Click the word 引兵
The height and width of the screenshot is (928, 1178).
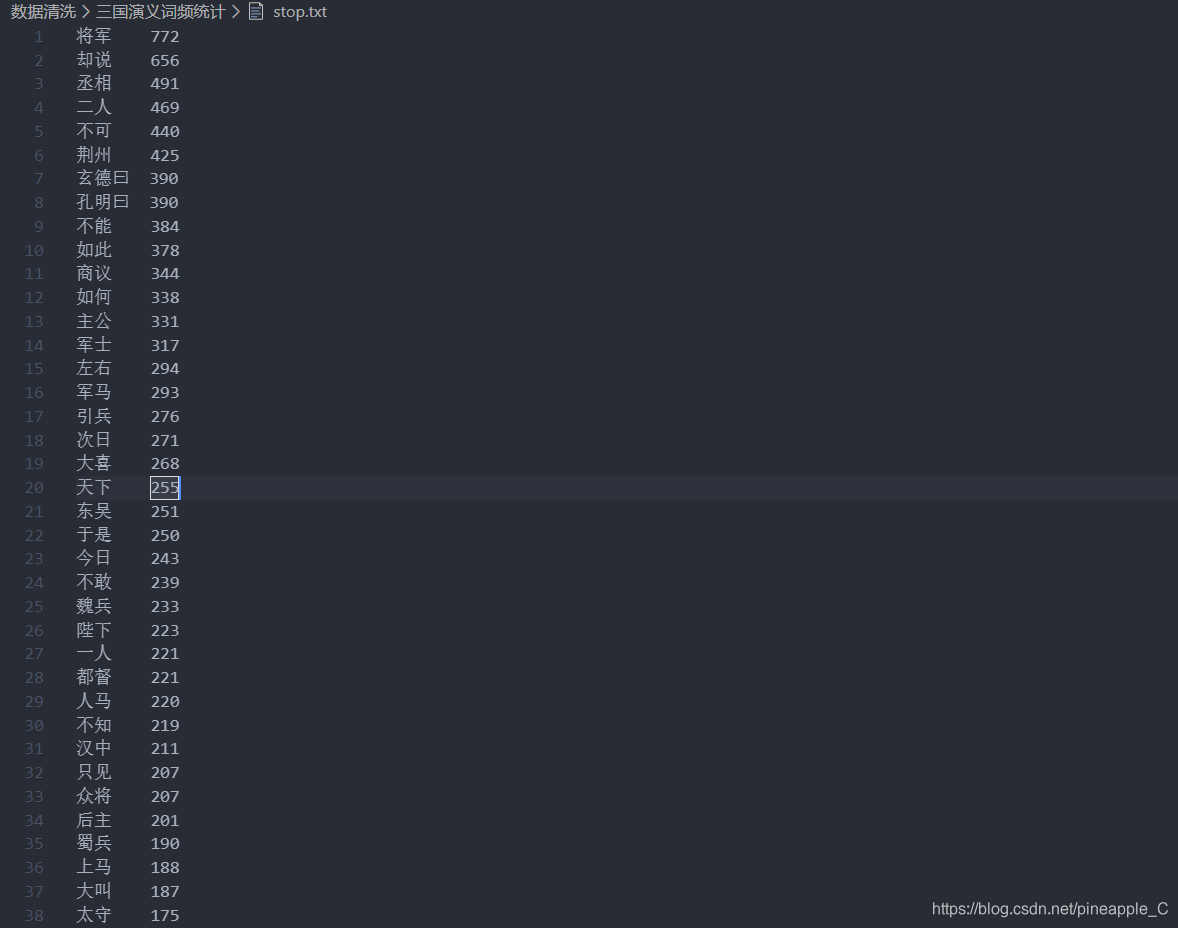click(x=94, y=416)
